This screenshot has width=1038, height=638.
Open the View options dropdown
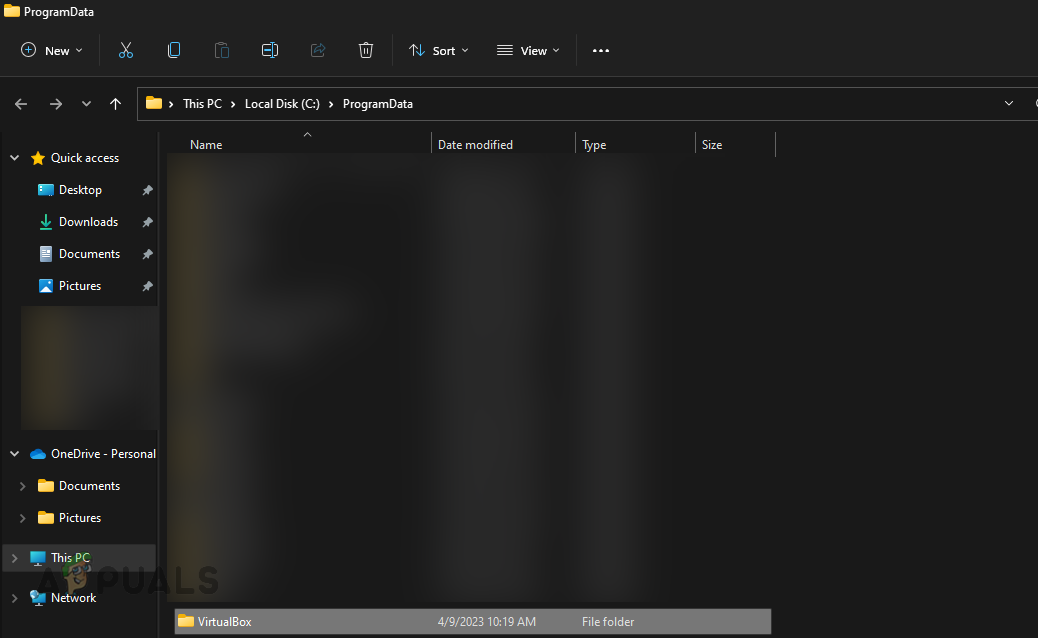527,50
